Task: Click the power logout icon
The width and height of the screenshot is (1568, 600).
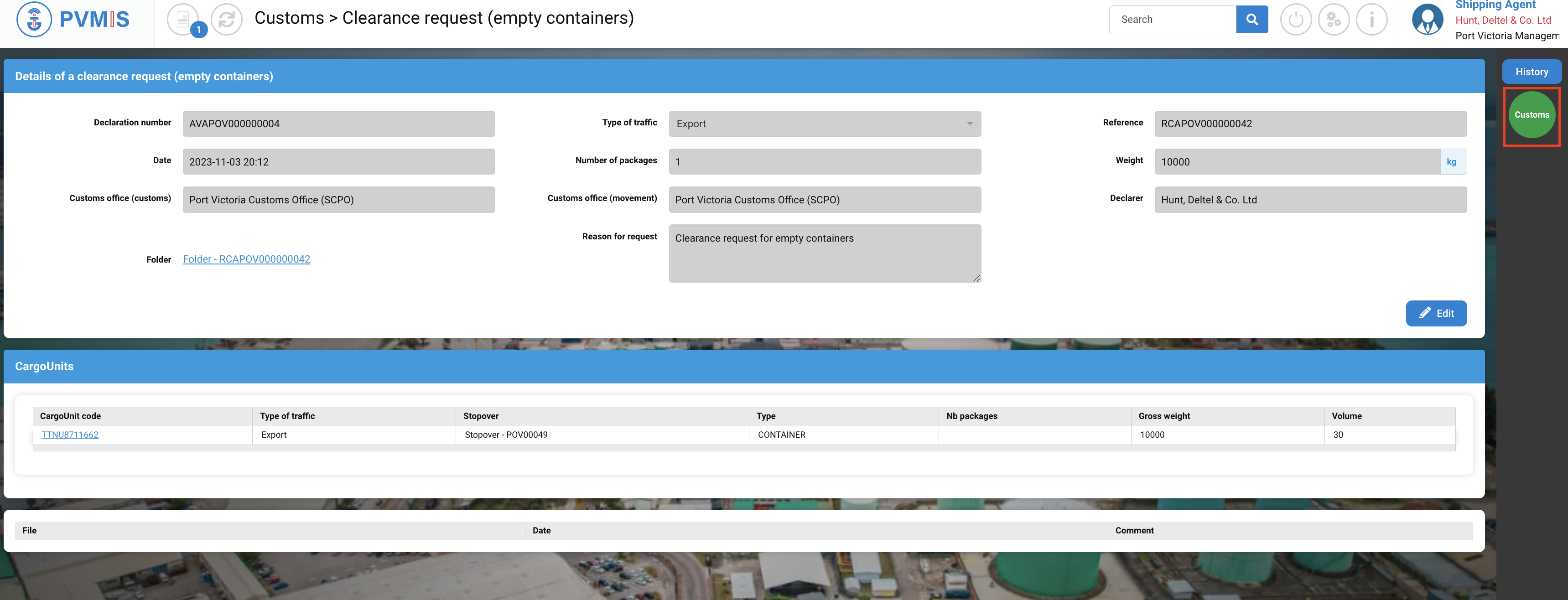Action: click(1295, 20)
